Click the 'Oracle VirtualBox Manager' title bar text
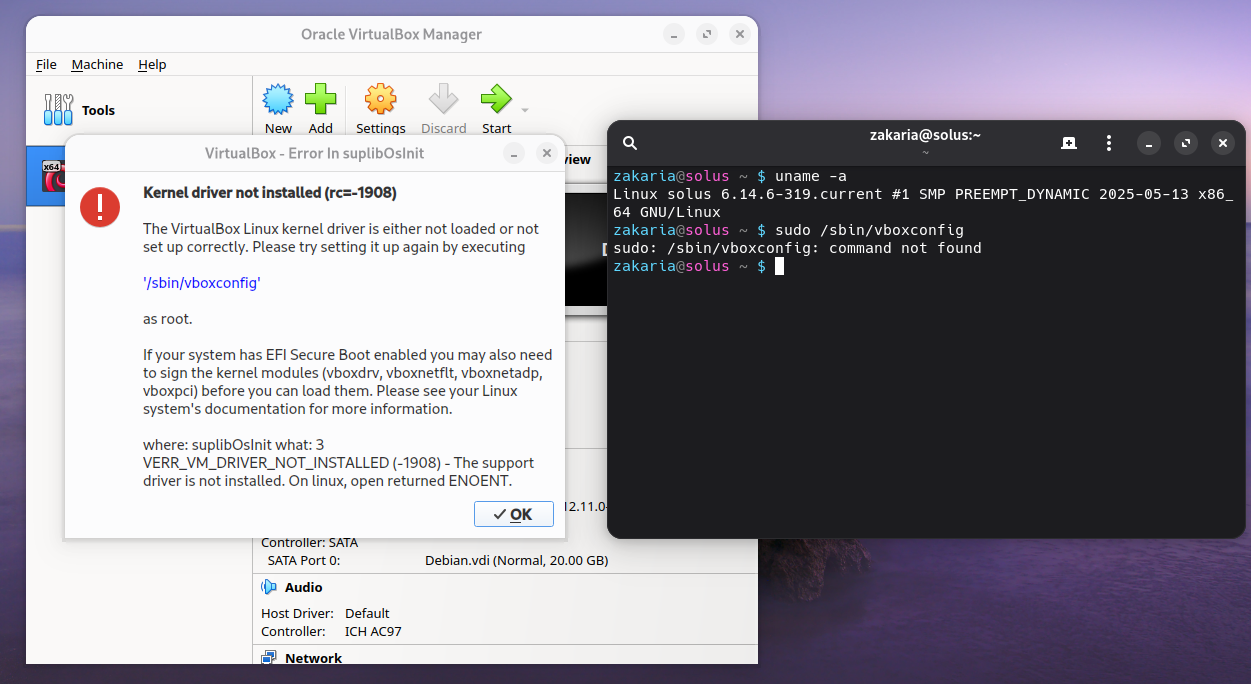The image size is (1251, 684). point(391,34)
